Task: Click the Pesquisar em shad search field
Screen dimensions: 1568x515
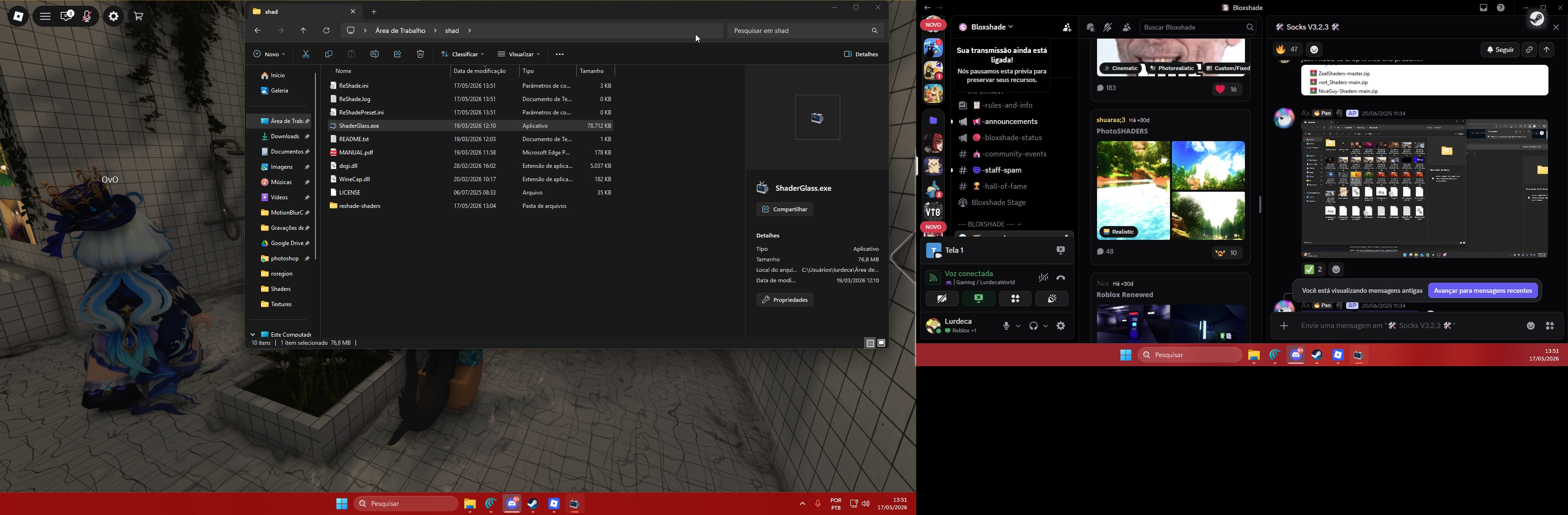Action: tap(805, 31)
